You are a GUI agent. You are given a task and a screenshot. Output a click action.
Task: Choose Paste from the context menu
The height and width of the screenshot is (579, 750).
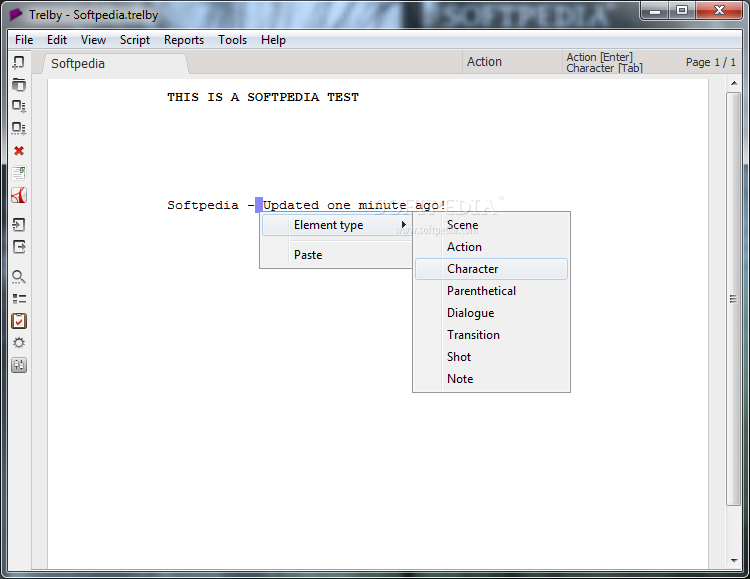[x=337, y=255]
